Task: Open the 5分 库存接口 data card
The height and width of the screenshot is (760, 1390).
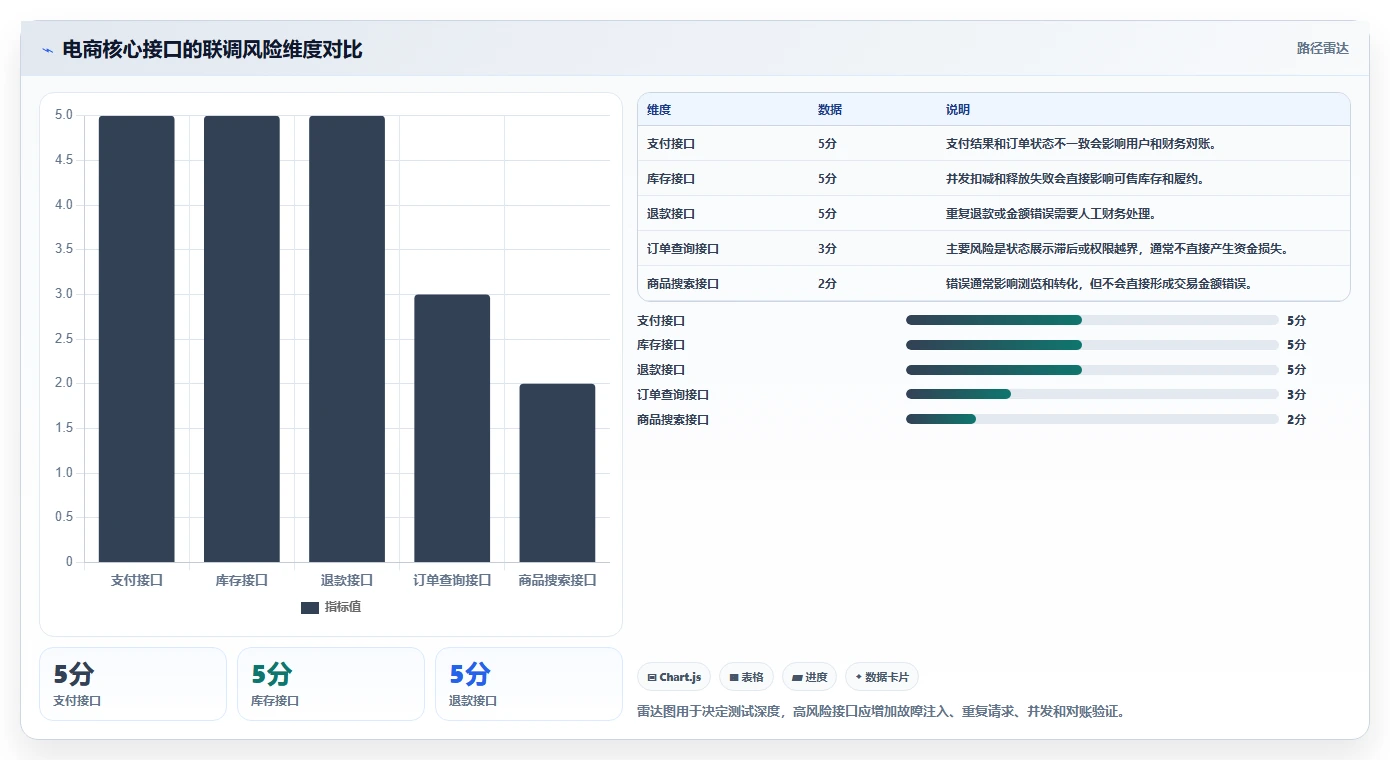Action: pos(331,684)
